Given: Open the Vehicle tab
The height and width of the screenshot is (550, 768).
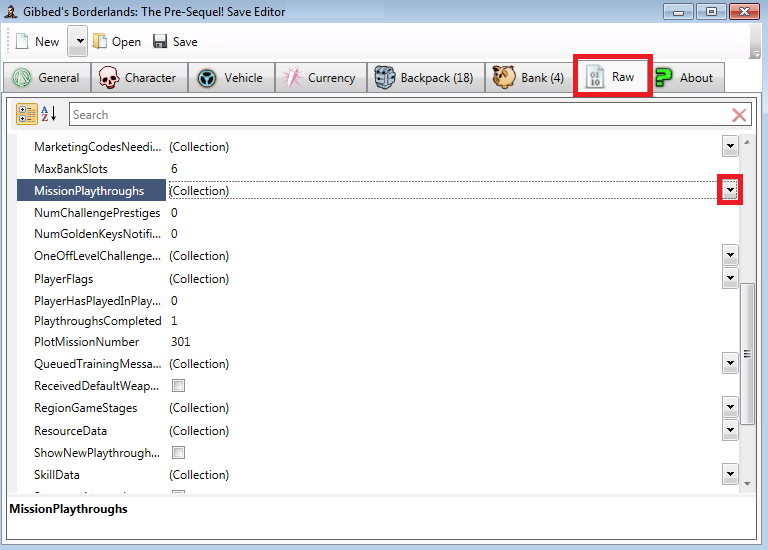Looking at the screenshot, I should [x=231, y=77].
